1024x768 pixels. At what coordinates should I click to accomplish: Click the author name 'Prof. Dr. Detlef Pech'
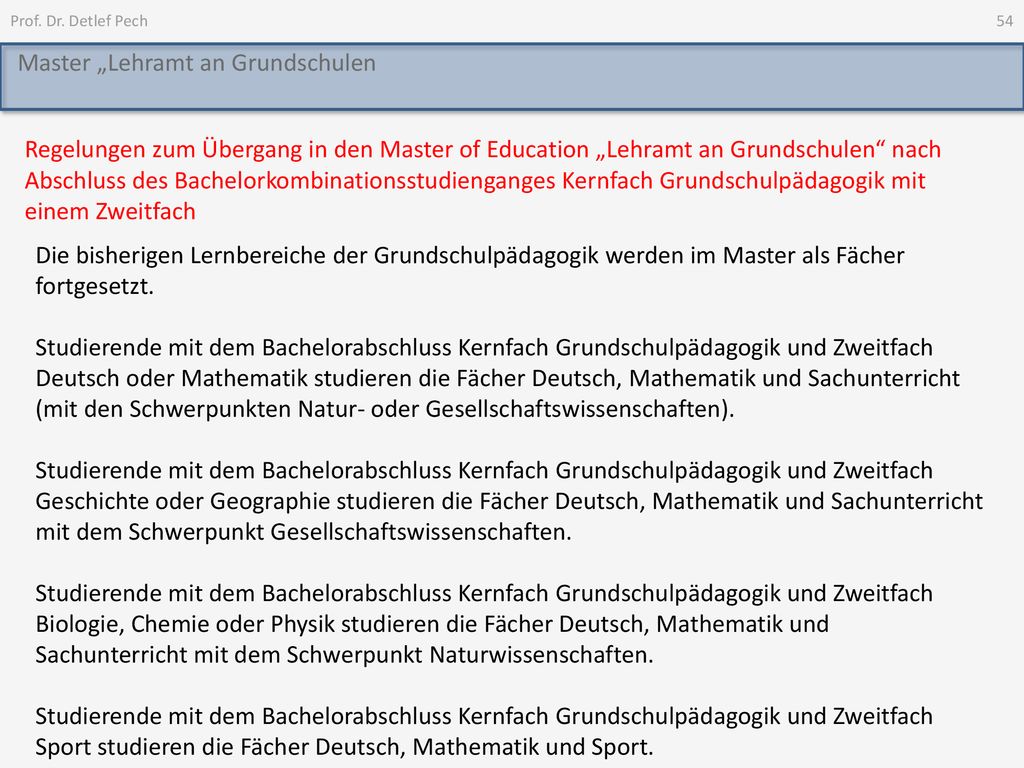[x=79, y=21]
